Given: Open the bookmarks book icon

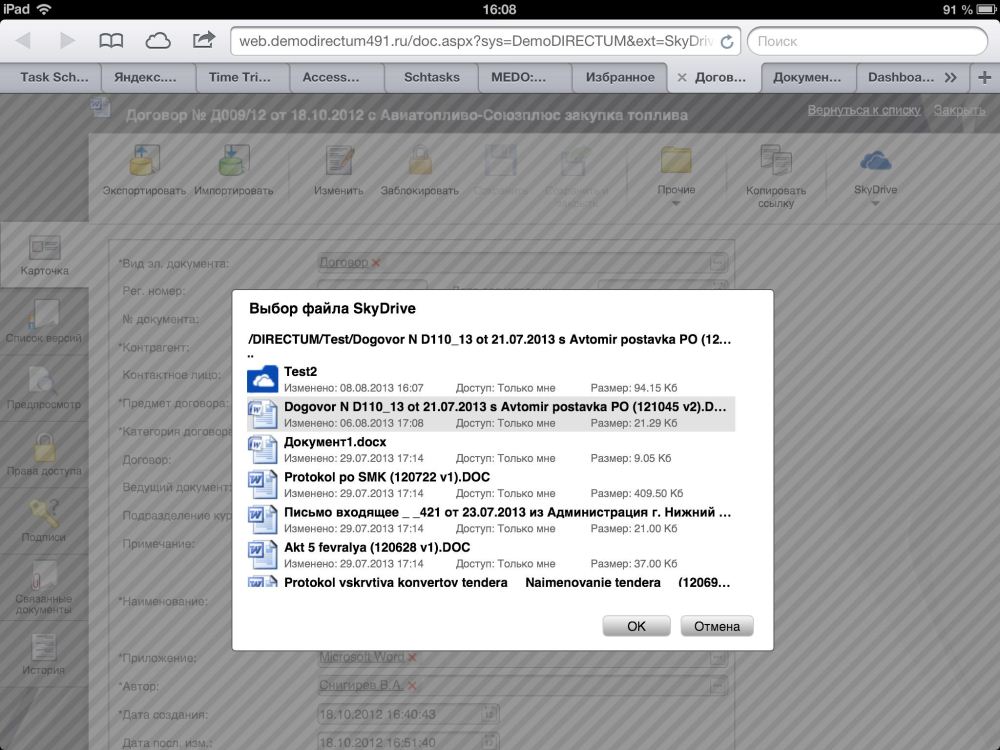Looking at the screenshot, I should click(x=111, y=41).
